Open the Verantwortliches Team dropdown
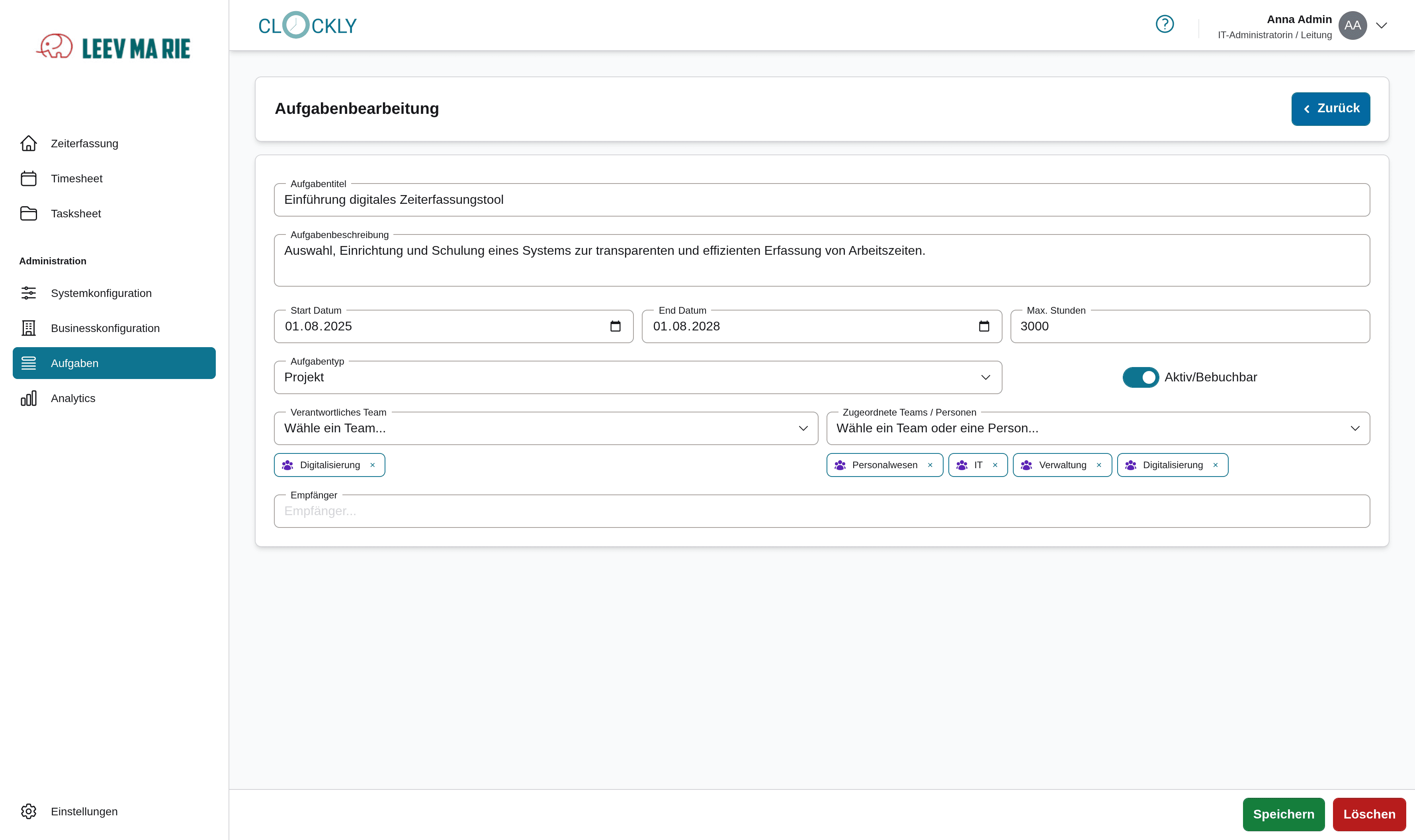This screenshot has height=840, width=1415. click(x=803, y=428)
